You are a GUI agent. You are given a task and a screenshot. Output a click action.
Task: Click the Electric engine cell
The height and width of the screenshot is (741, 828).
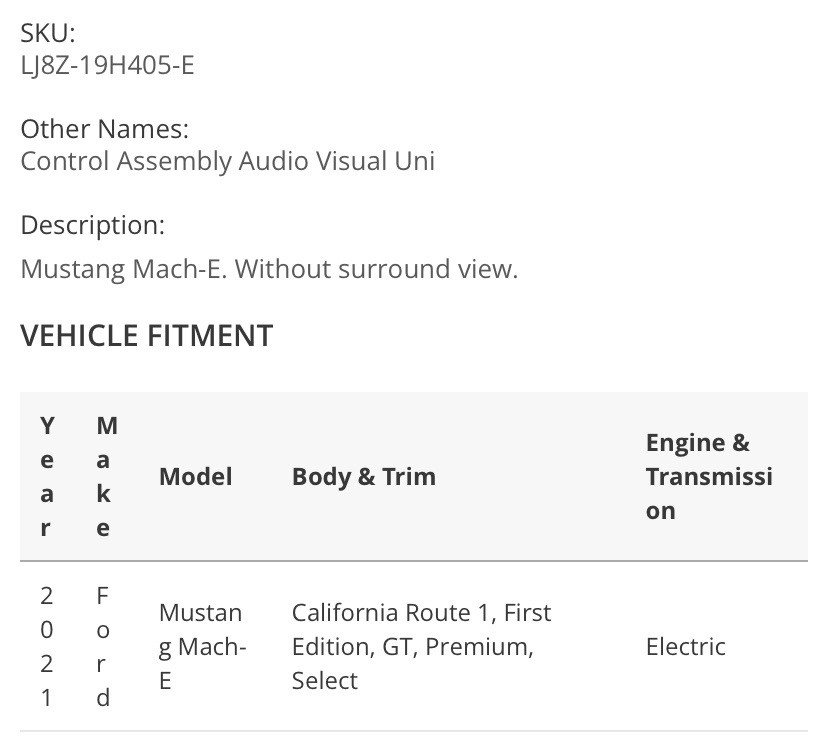(x=685, y=647)
